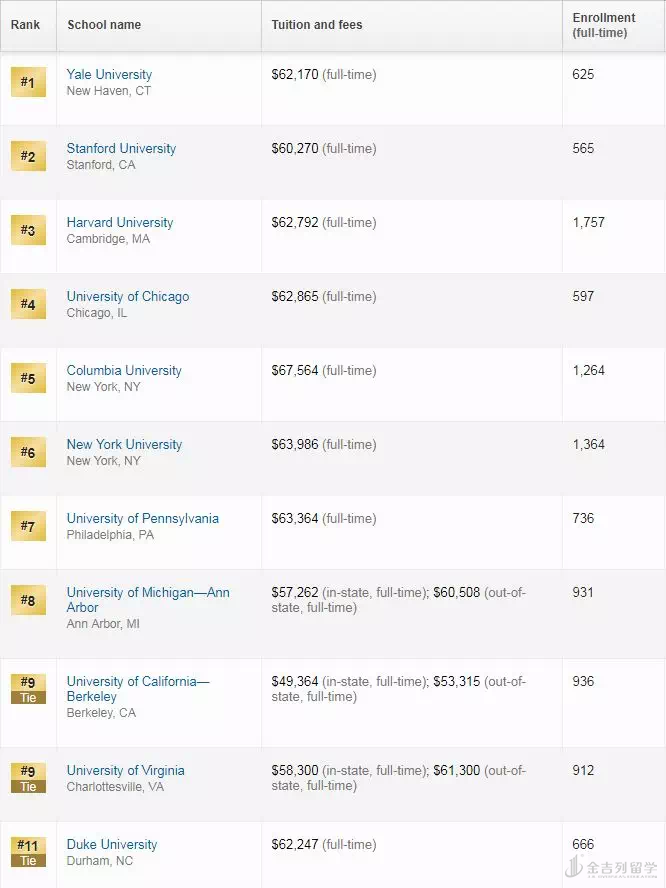Click the #7 gold rank badge
This screenshot has width=666, height=888.
28,526
